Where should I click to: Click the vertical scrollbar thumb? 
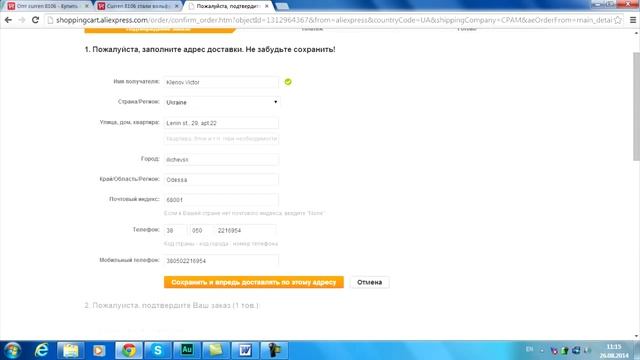click(636, 106)
